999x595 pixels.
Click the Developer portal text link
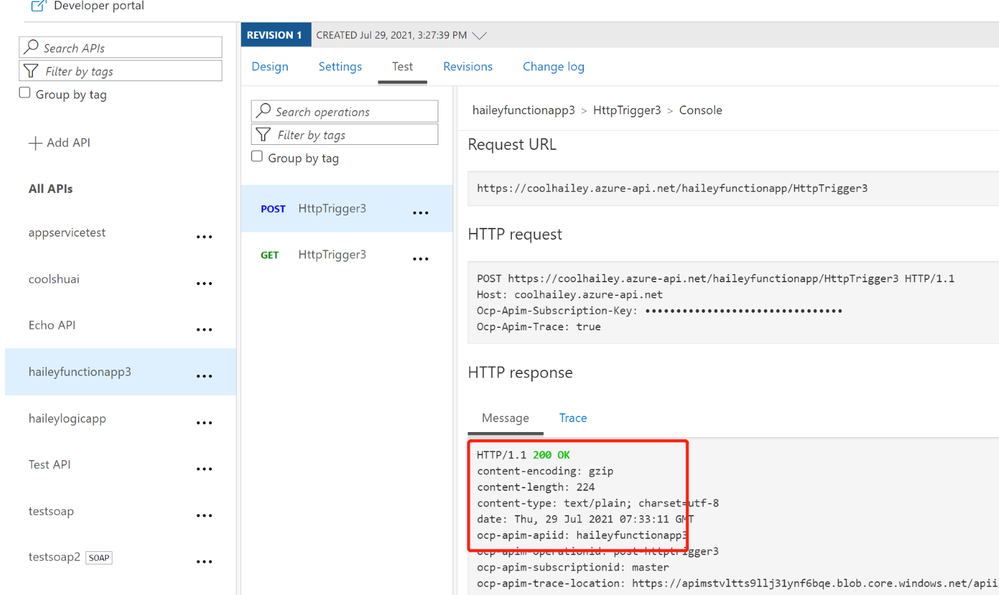pyautogui.click(x=99, y=6)
